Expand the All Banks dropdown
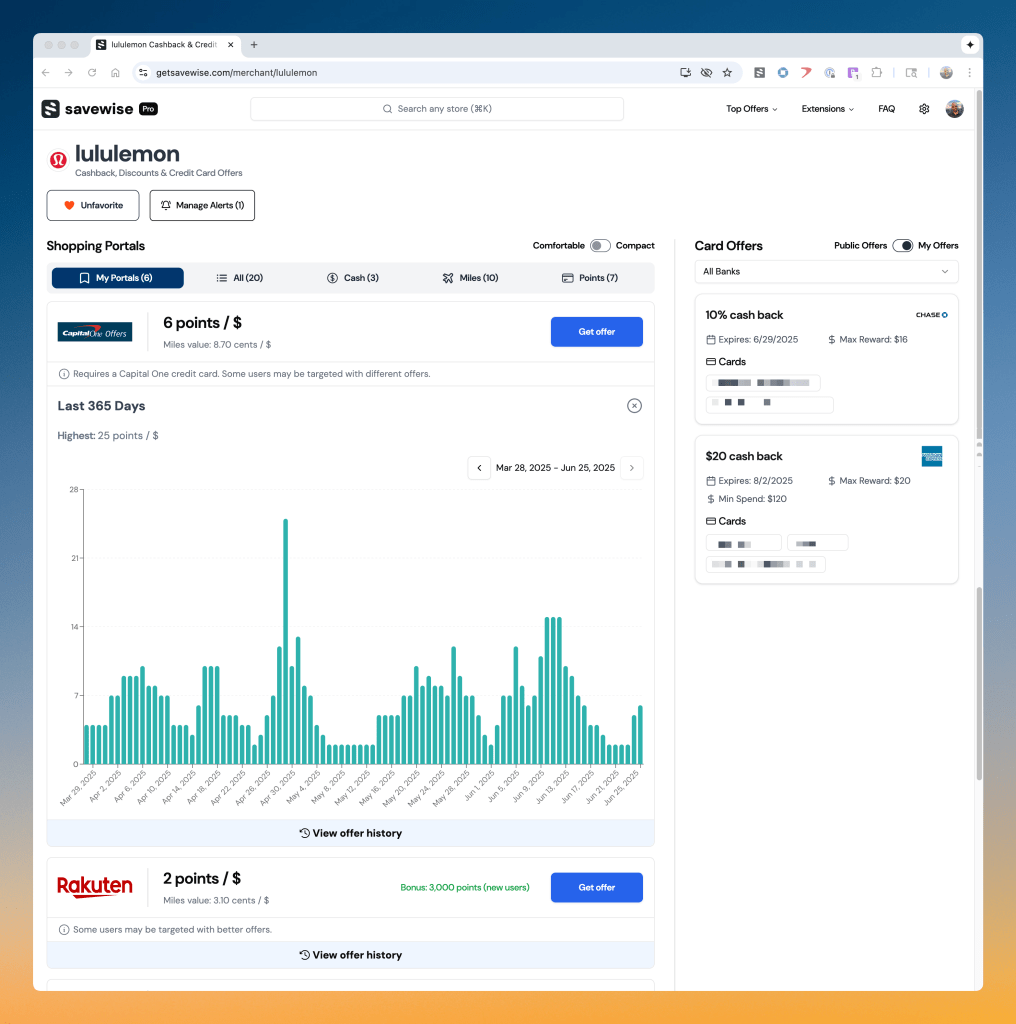Viewport: 1016px width, 1024px height. tap(826, 272)
